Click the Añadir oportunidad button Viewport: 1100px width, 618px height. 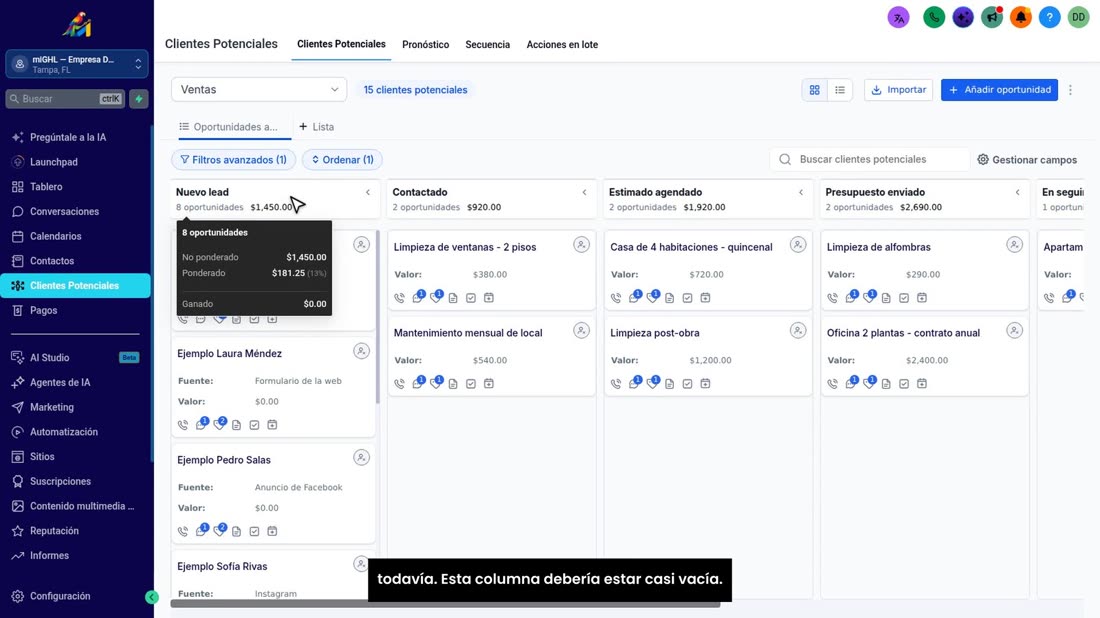(1000, 90)
